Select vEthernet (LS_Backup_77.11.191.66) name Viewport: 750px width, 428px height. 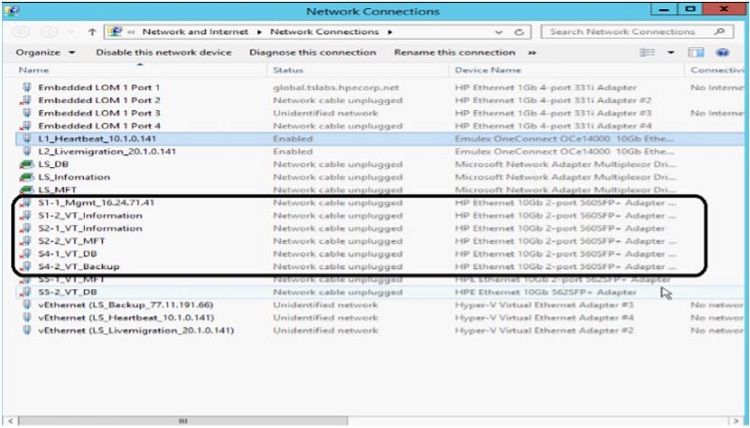[126, 305]
